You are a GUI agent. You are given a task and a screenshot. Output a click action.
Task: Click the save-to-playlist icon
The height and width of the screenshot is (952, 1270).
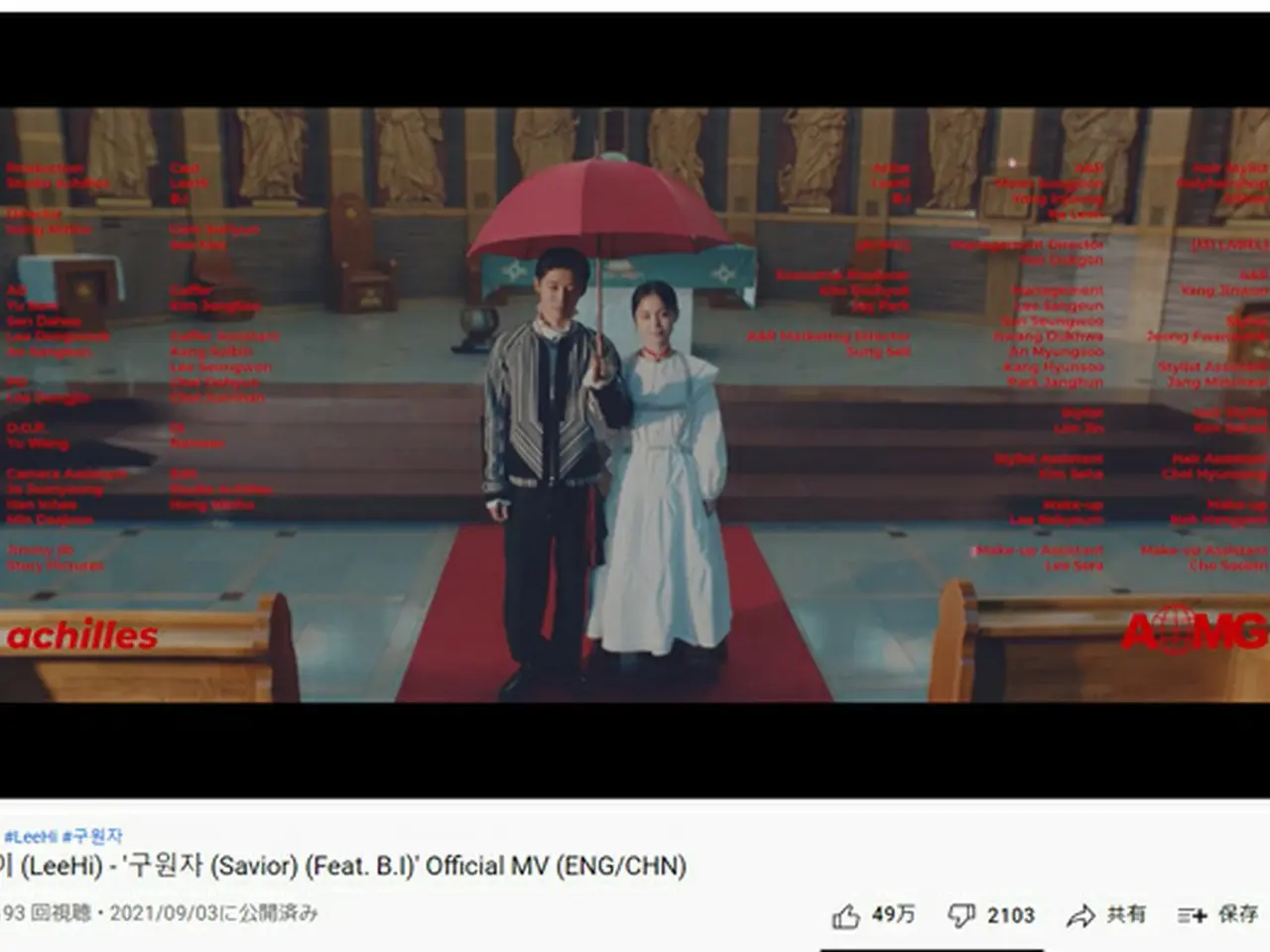point(1192,915)
